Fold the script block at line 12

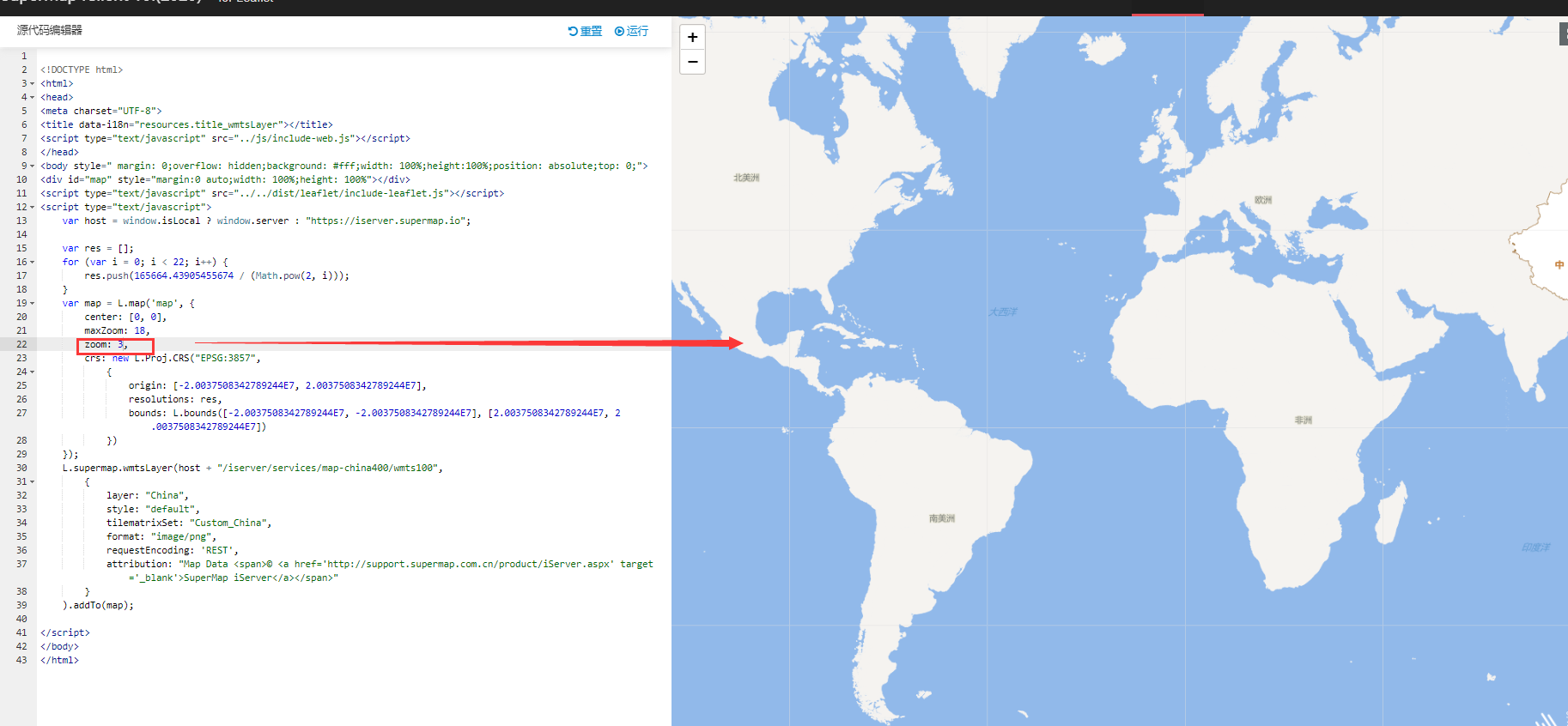click(33, 207)
